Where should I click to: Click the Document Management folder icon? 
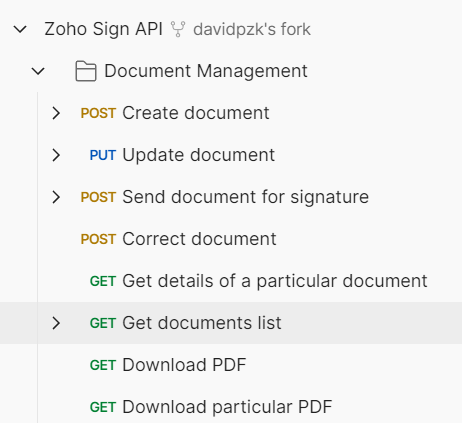[x=86, y=71]
